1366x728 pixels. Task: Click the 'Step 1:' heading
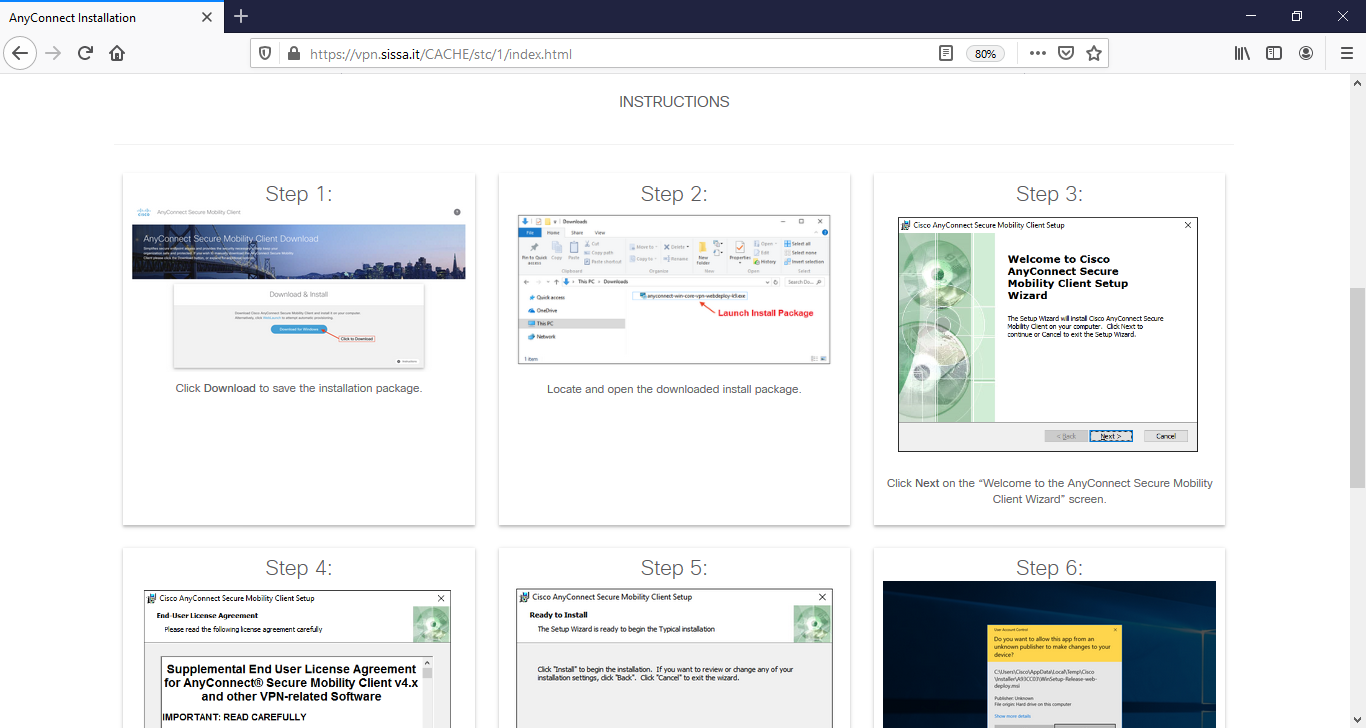tap(299, 194)
